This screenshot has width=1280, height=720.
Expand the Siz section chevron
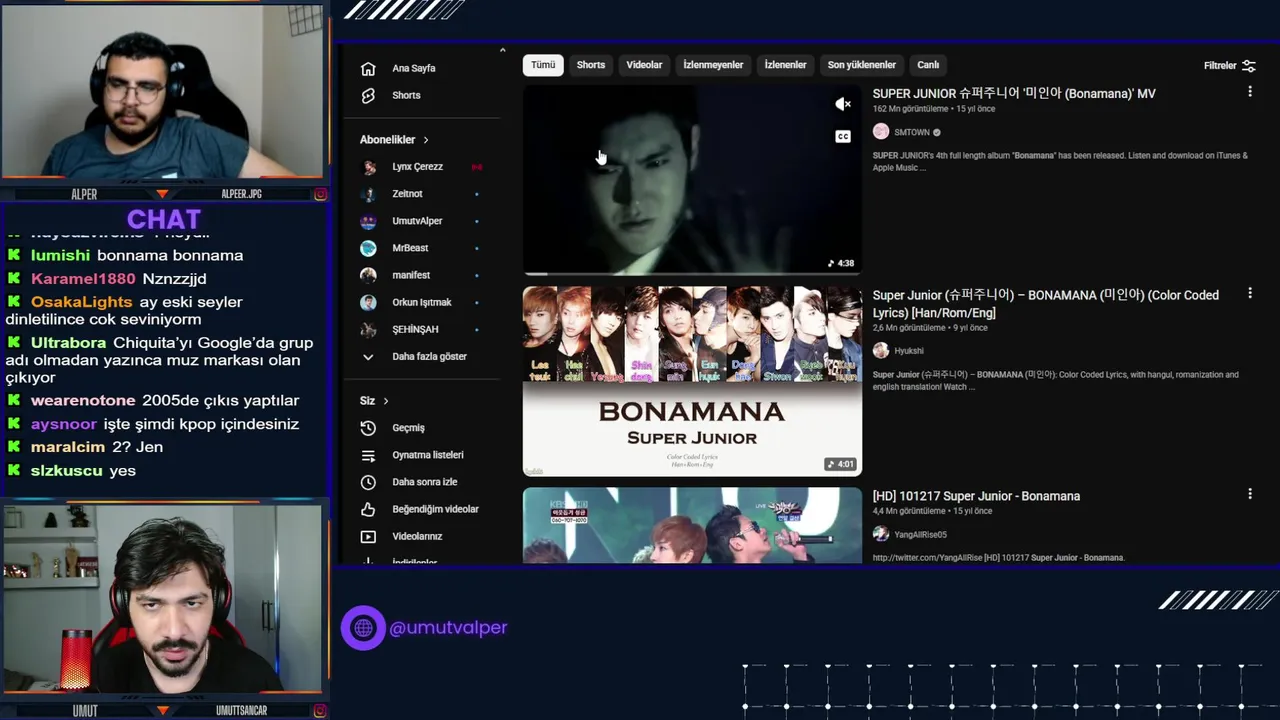tap(385, 401)
